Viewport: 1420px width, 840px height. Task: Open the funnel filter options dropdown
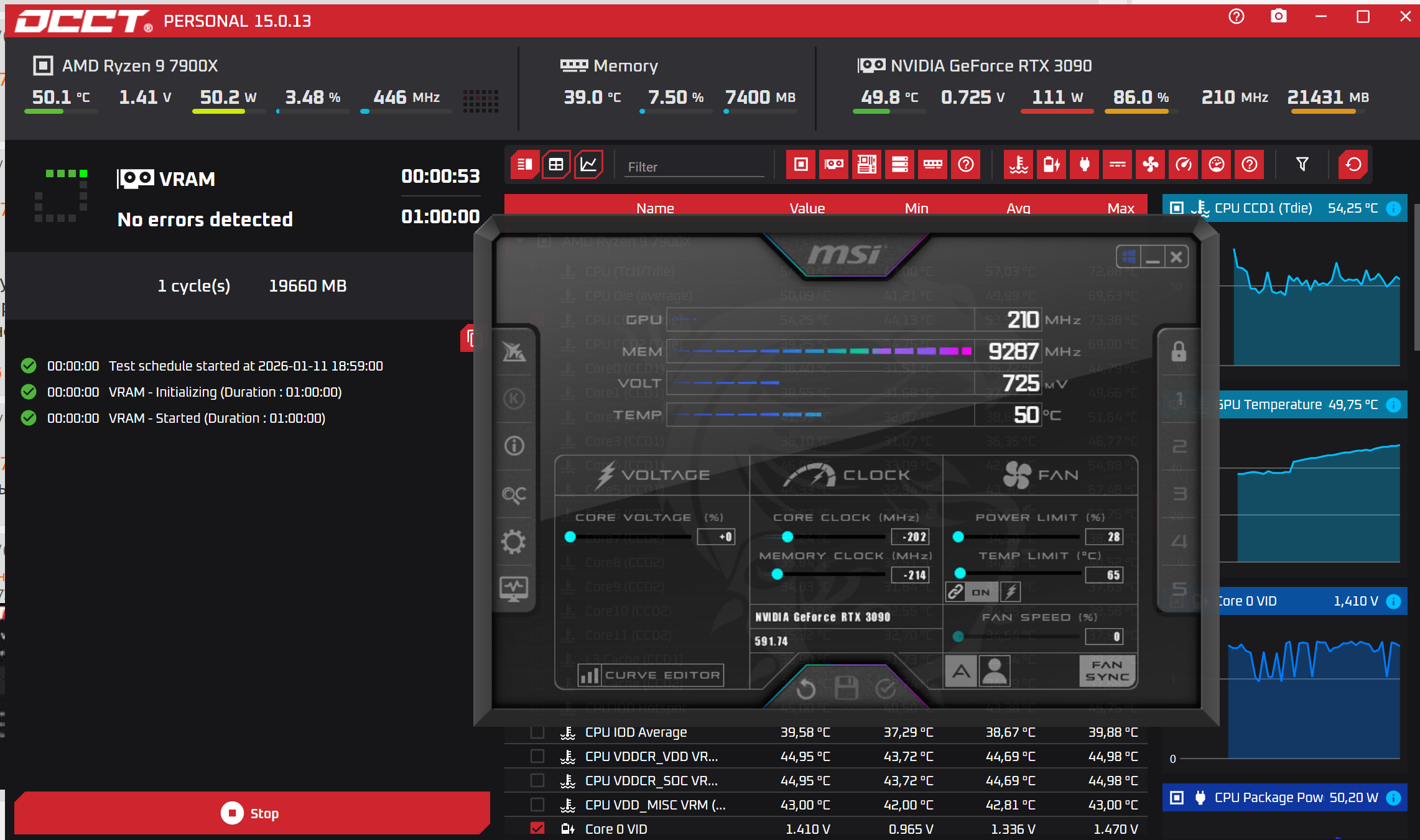coord(1302,165)
